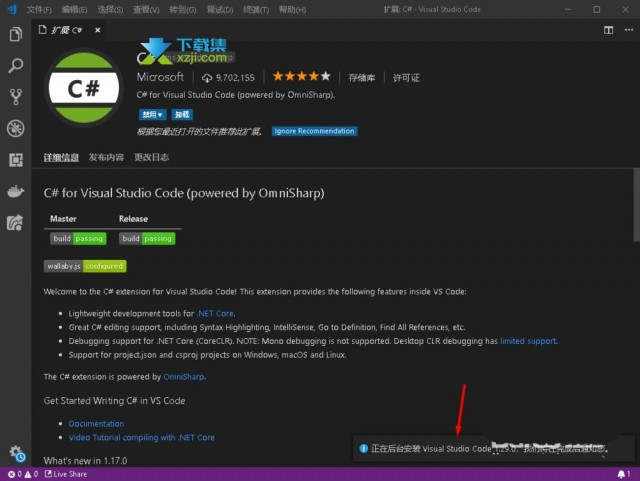Open the OmniSharp link
This screenshot has height=481, width=640.
coord(184,377)
